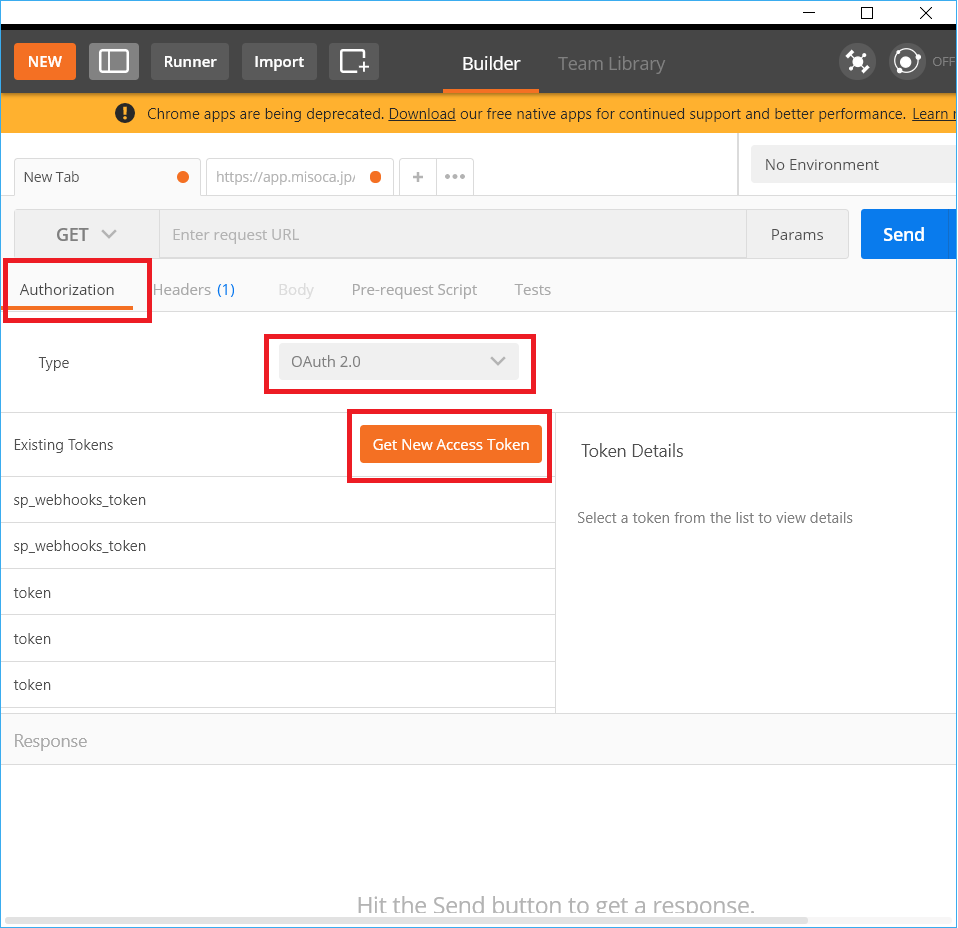958x928 pixels.
Task: Close the Postman window
Action: click(925, 12)
